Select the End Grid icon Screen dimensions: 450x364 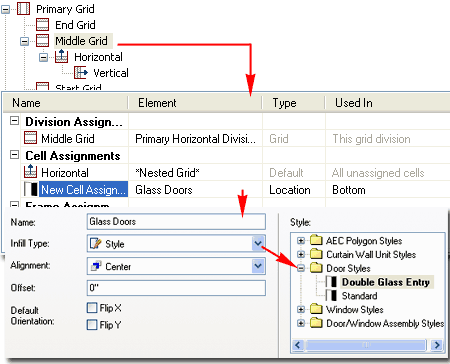pyautogui.click(x=43, y=25)
